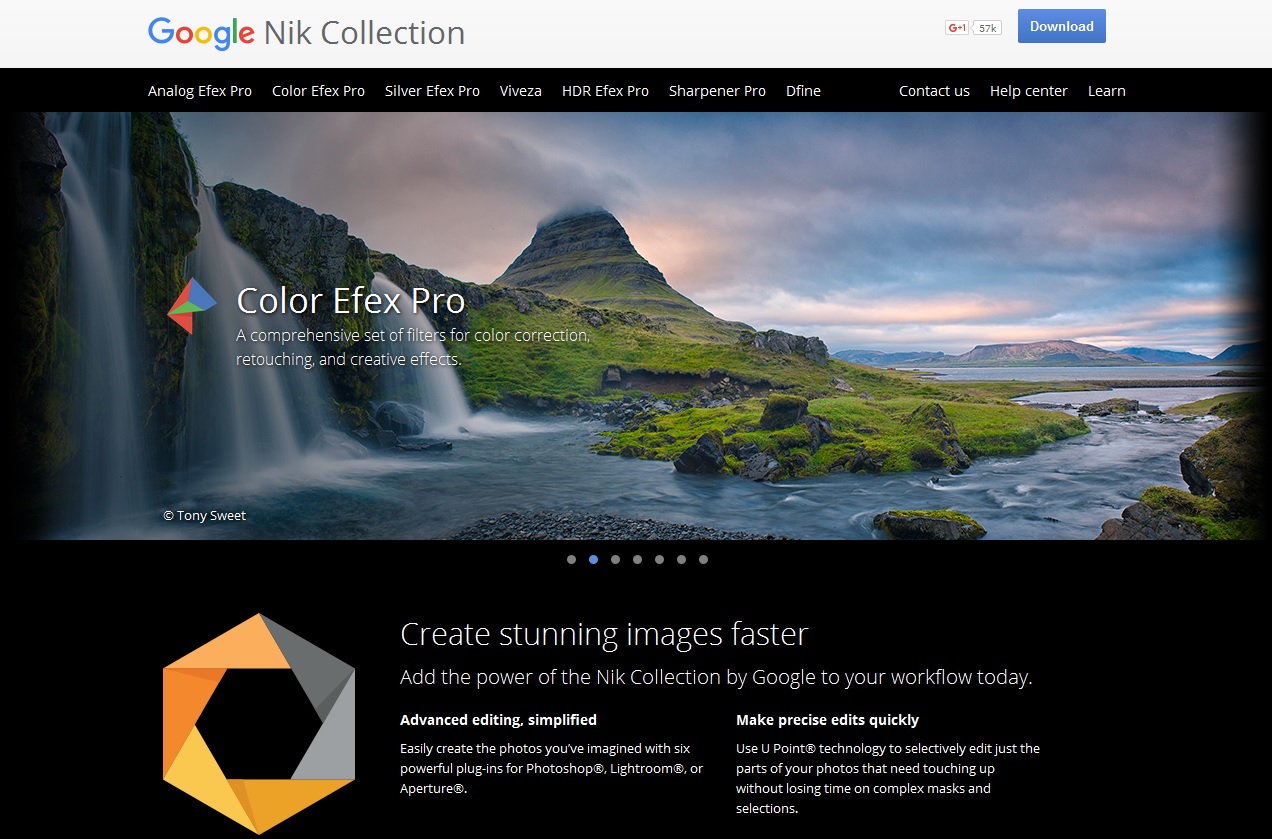Screen dimensions: 1272x839
Task: Click the Contact us link
Action: 934,91
